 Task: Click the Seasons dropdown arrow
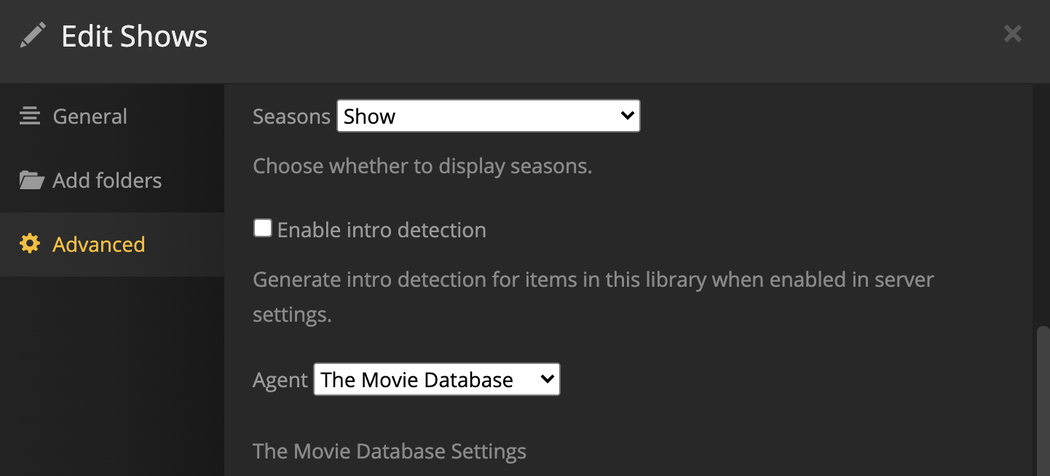(x=627, y=116)
